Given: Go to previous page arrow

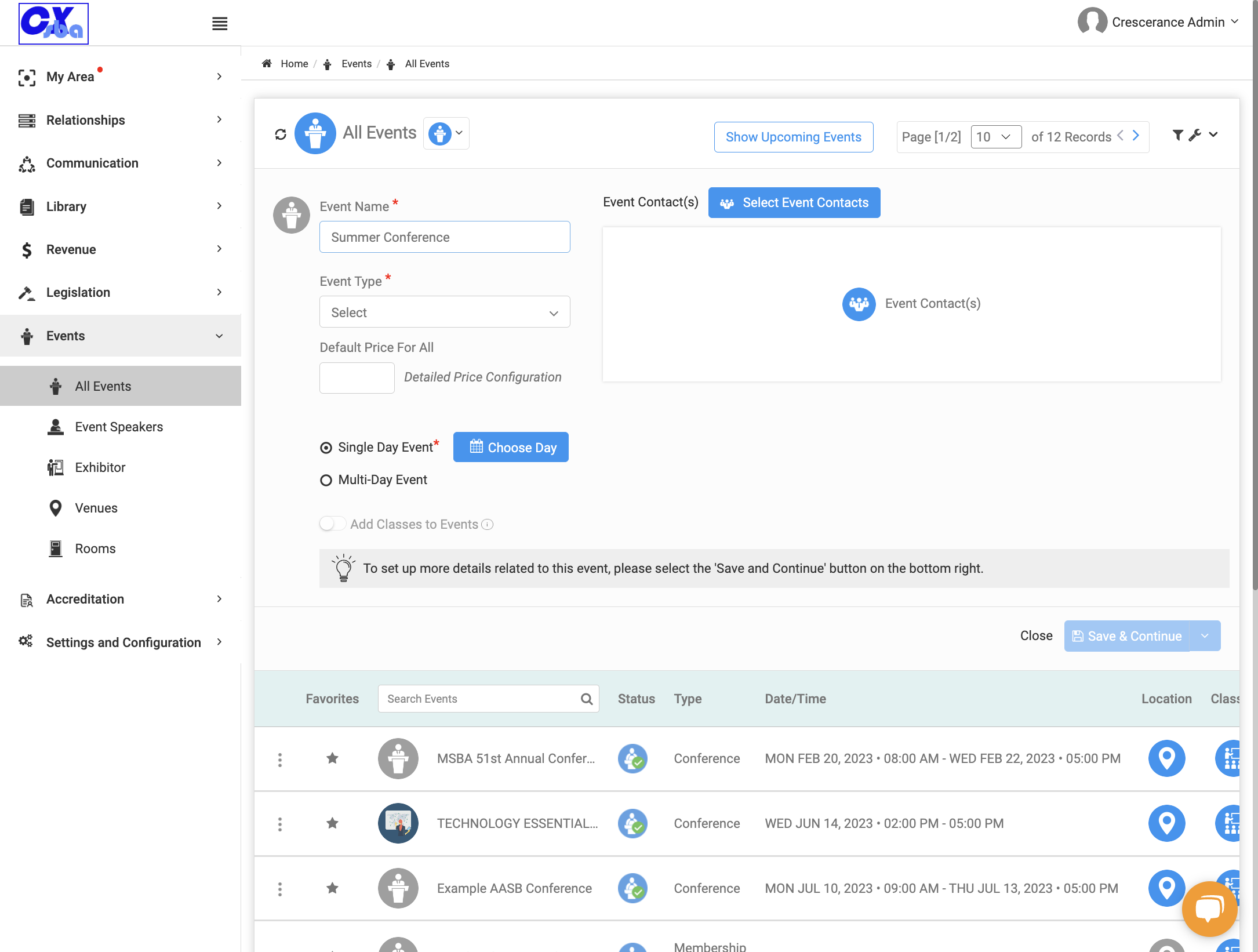Looking at the screenshot, I should (x=1120, y=136).
